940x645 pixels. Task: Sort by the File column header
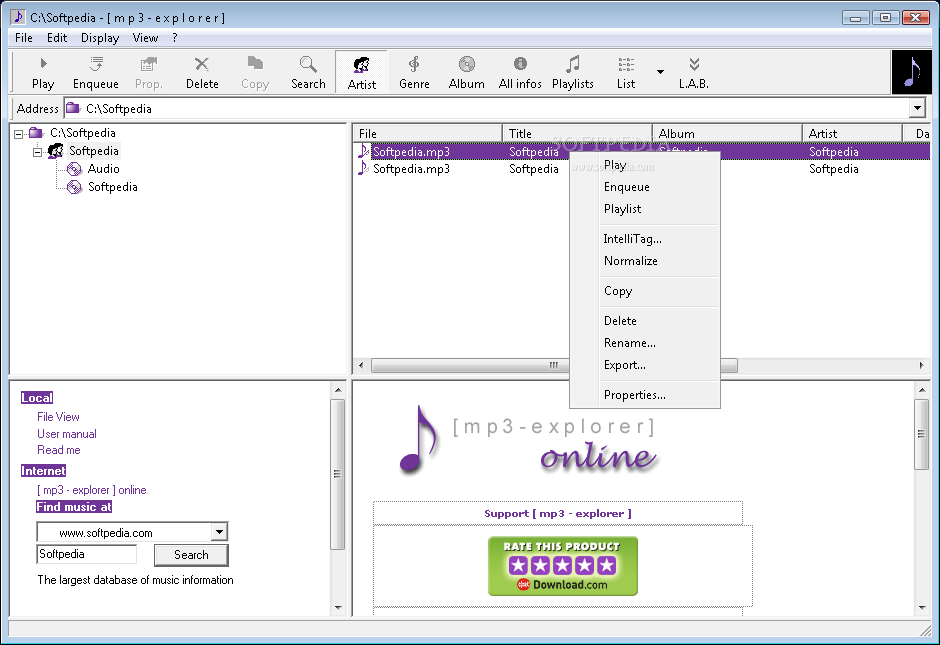427,134
